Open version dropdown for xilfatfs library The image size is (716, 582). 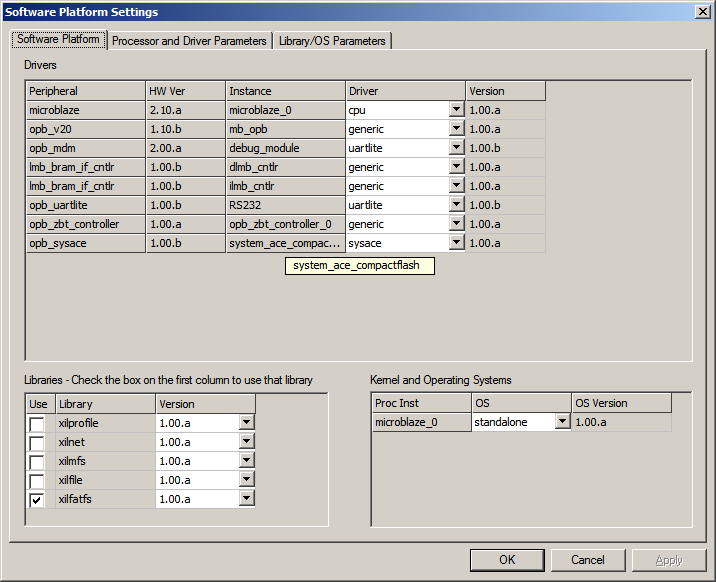coord(246,499)
